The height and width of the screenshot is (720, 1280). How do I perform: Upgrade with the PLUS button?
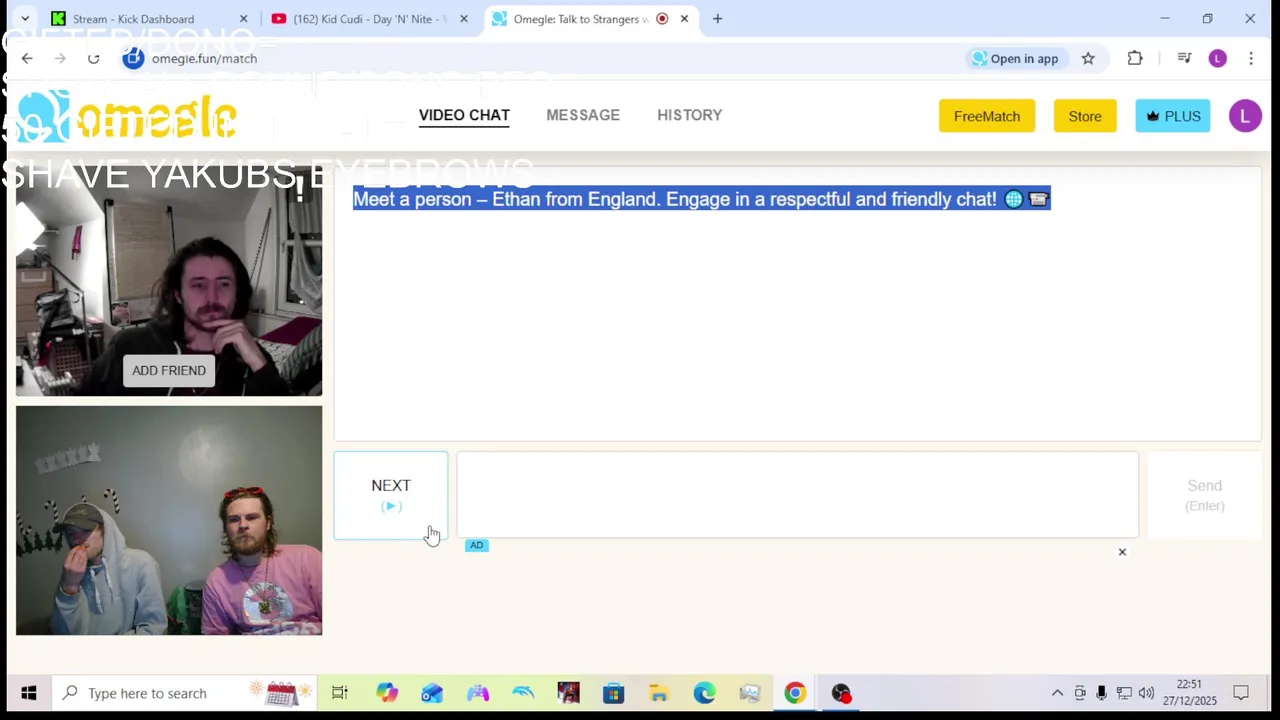click(1173, 116)
